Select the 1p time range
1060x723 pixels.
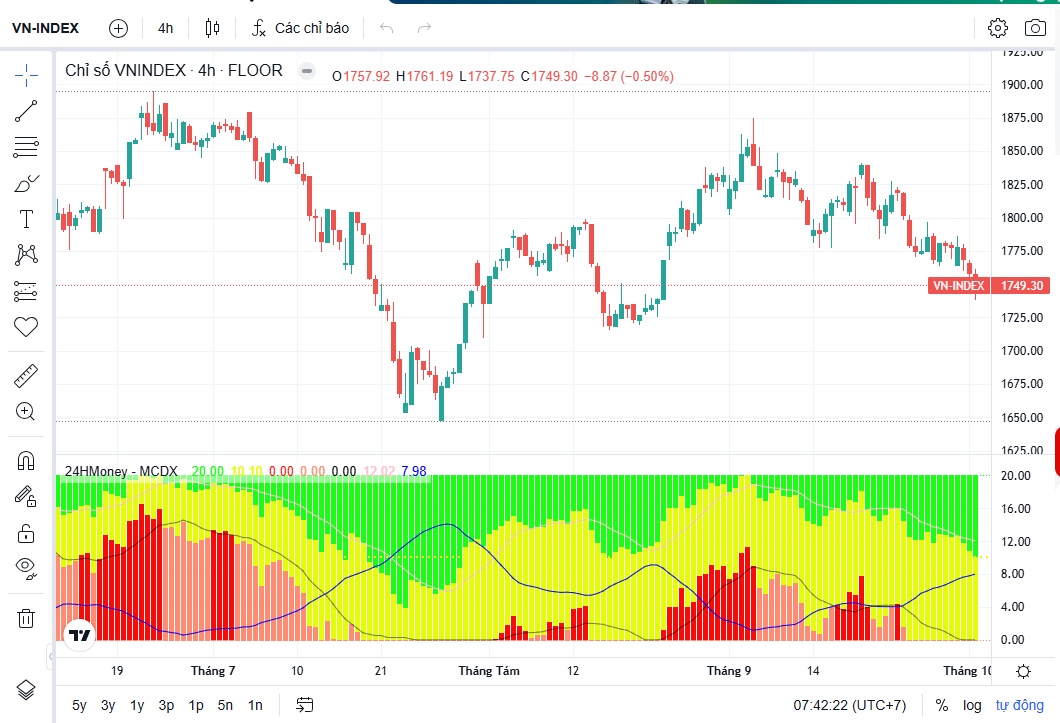[x=196, y=705]
